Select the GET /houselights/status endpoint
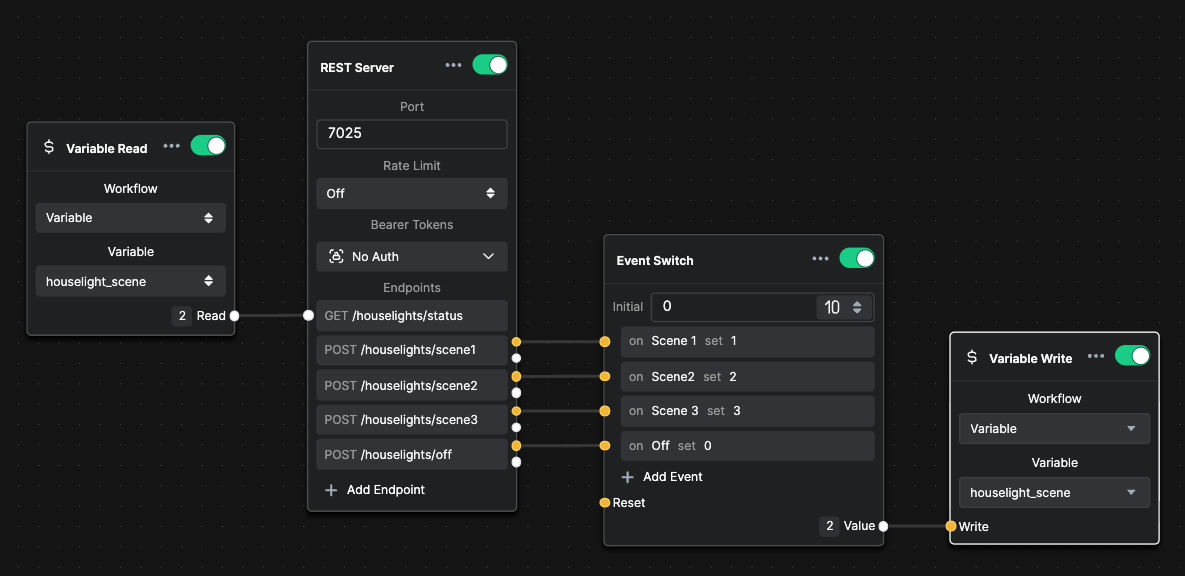The image size is (1185, 576). click(412, 315)
